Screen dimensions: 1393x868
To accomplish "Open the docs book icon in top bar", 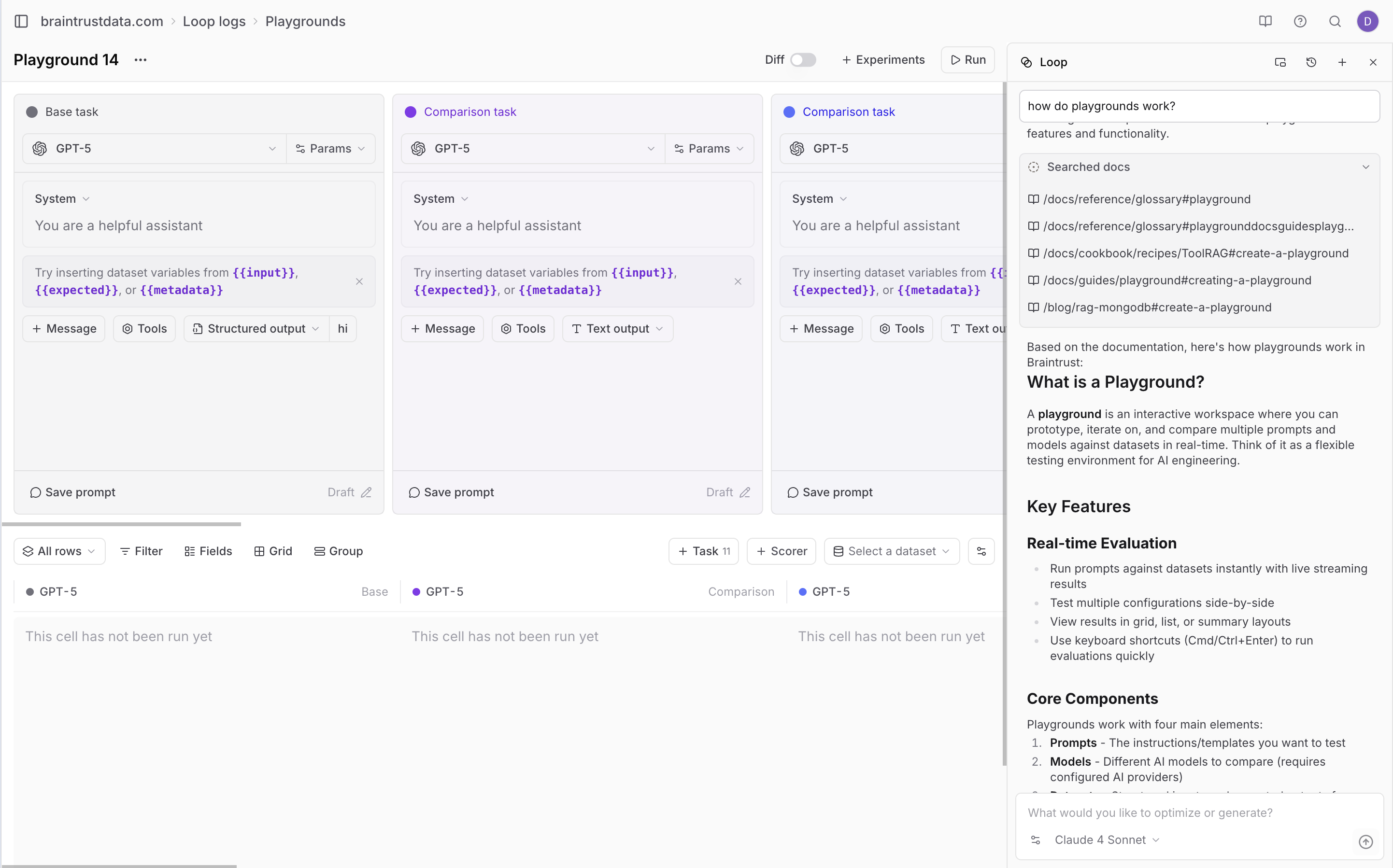I will click(x=1265, y=21).
